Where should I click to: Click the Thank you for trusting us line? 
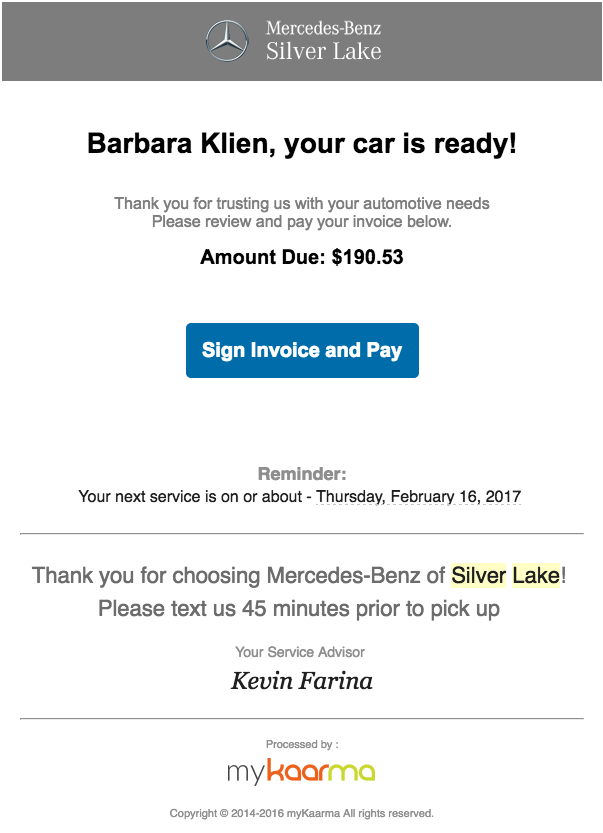302,203
